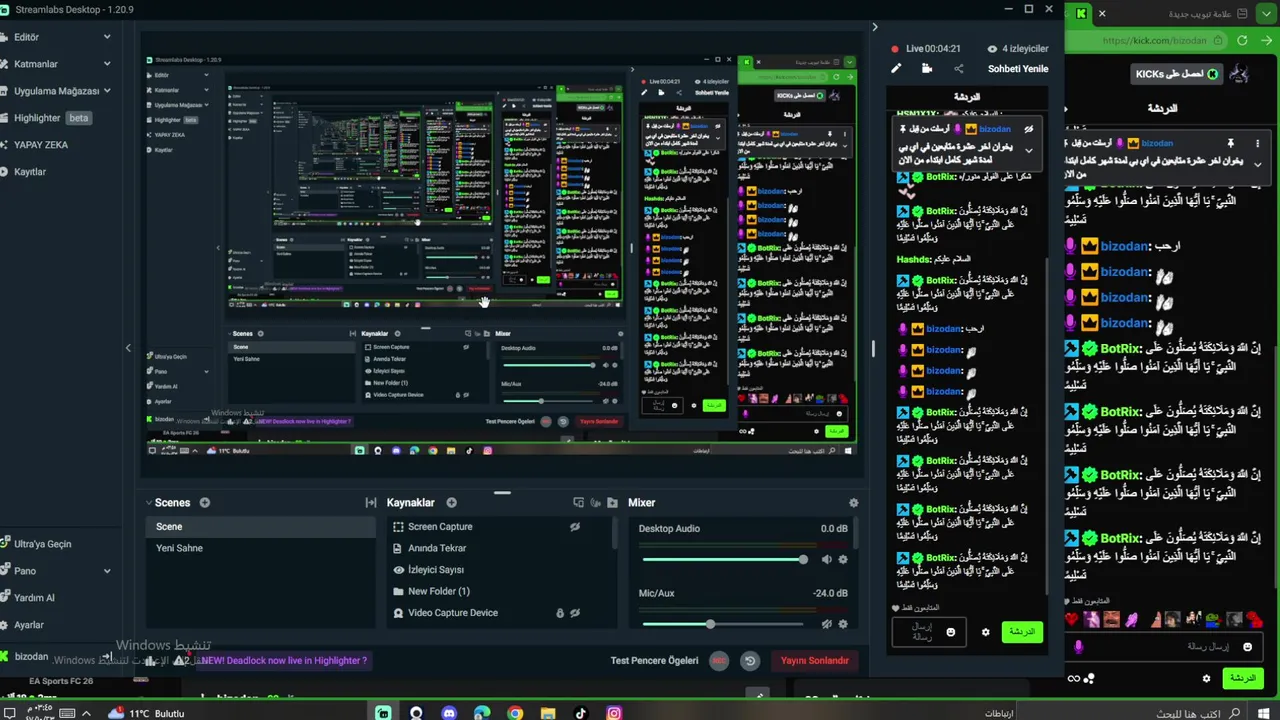Open scene transitions icon beside Scenes
Viewport: 1280px width, 720px height.
(x=371, y=503)
